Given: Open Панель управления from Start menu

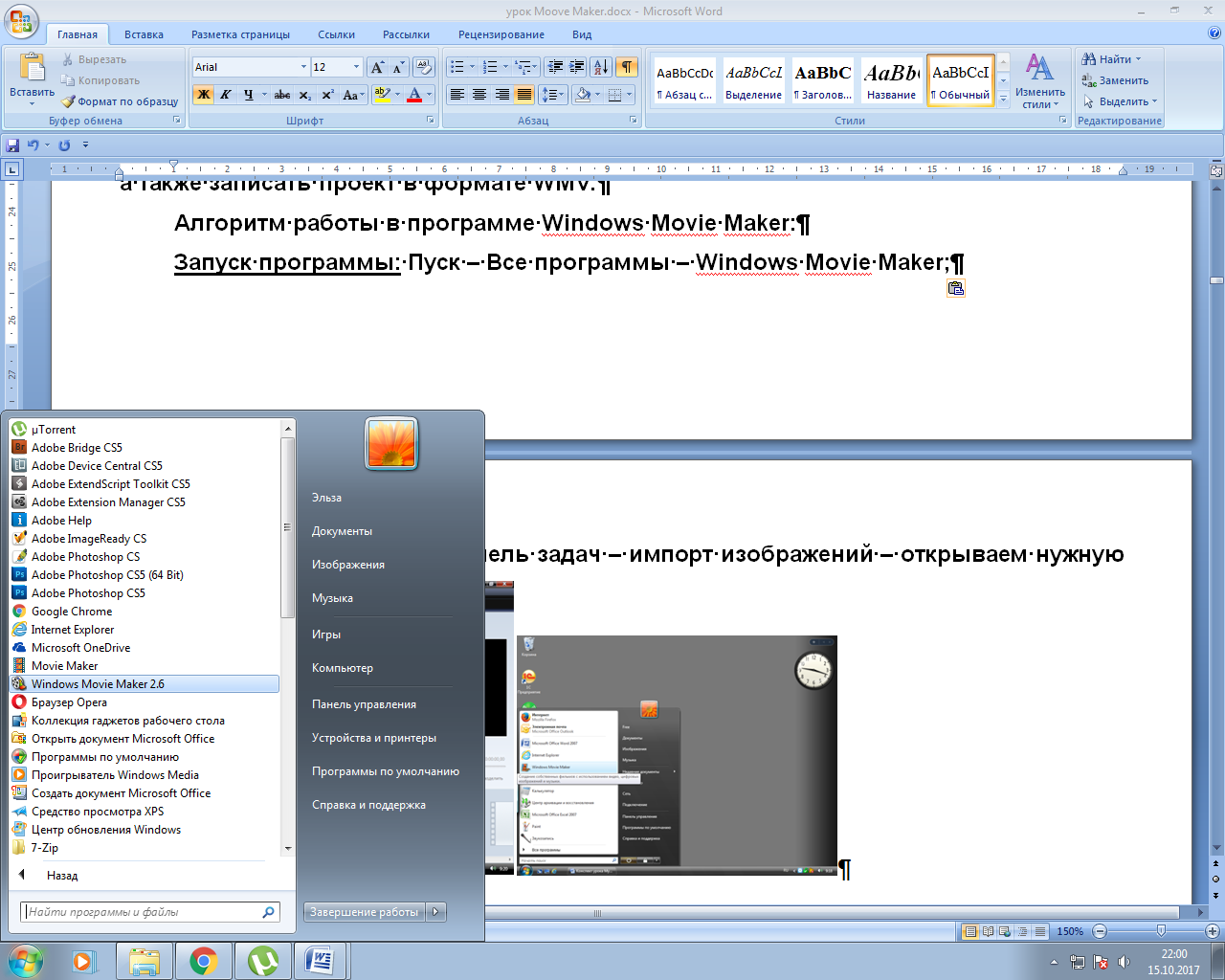Looking at the screenshot, I should (364, 704).
